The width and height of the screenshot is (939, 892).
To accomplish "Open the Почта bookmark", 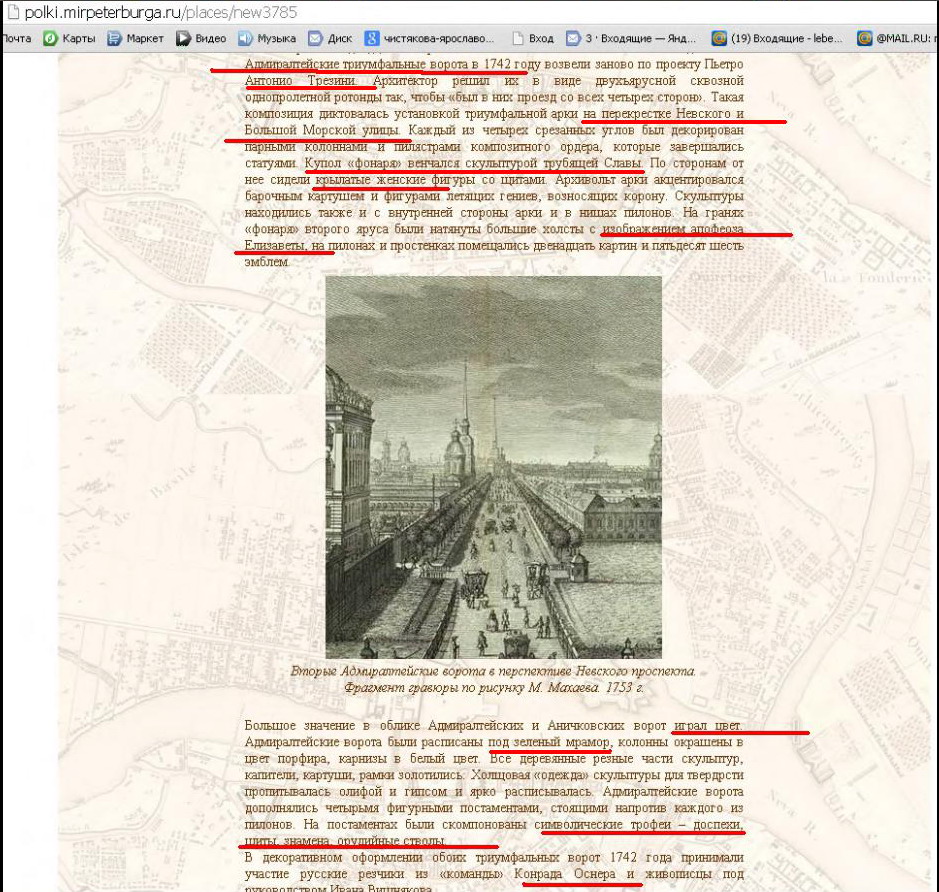I will (x=16, y=38).
